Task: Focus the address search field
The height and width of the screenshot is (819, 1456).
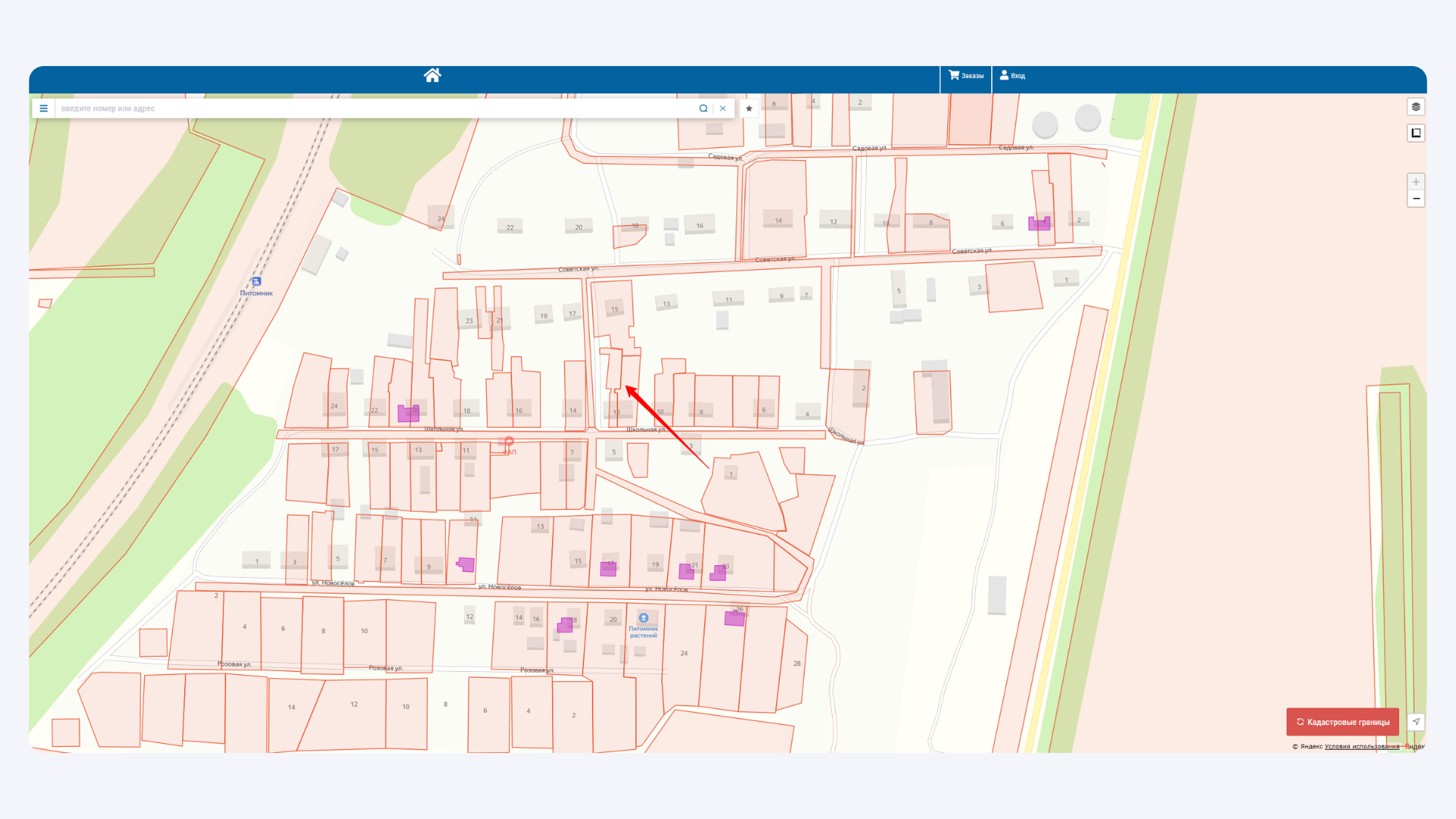Action: click(x=375, y=108)
